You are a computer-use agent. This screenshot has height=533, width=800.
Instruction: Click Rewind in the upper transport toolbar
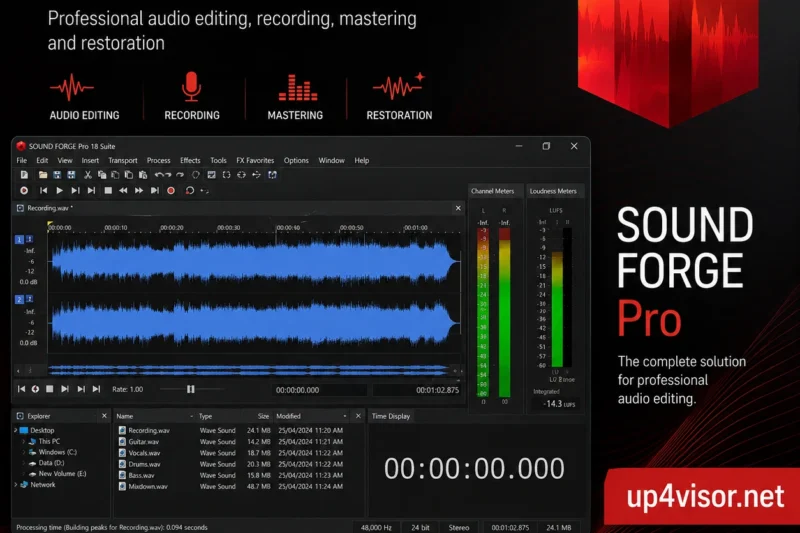(123, 190)
